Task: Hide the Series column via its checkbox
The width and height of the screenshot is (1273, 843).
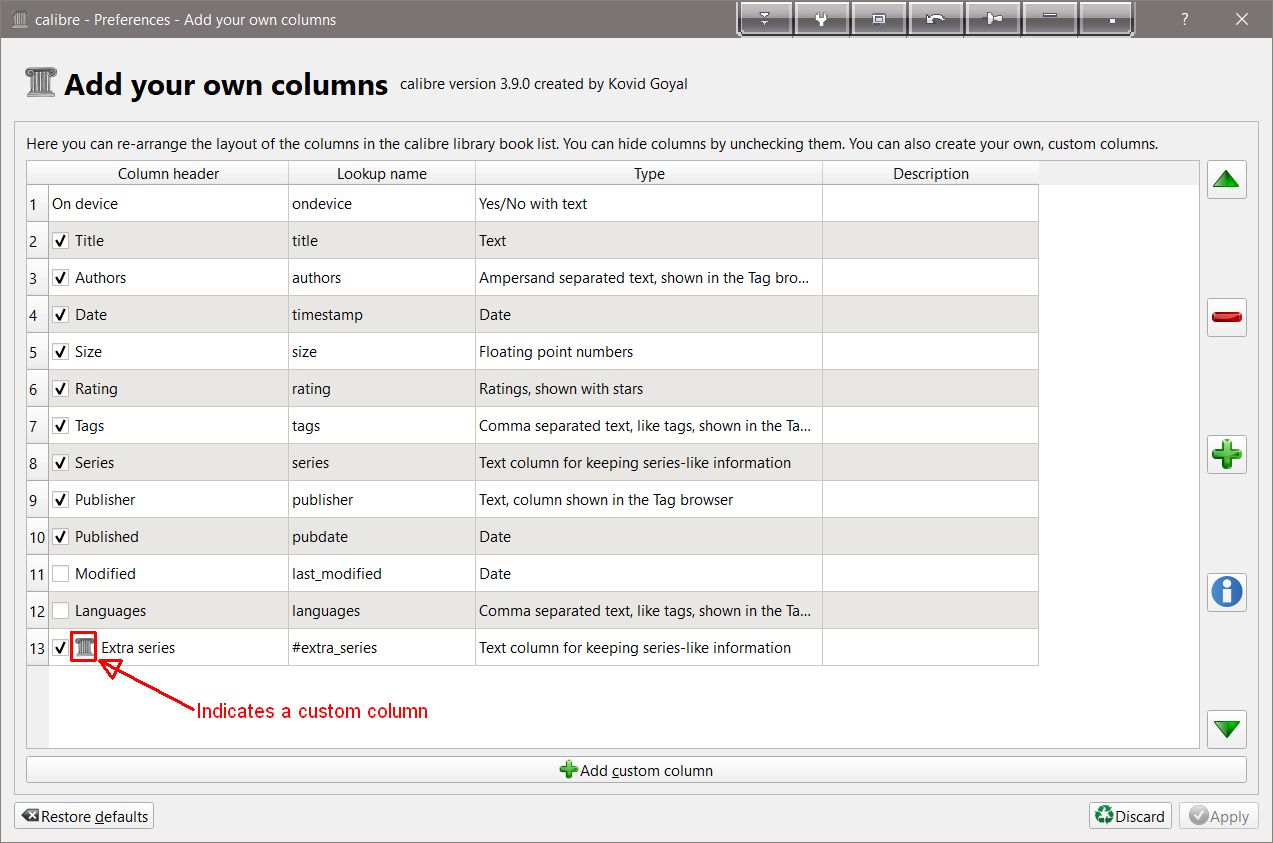Action: [x=61, y=463]
